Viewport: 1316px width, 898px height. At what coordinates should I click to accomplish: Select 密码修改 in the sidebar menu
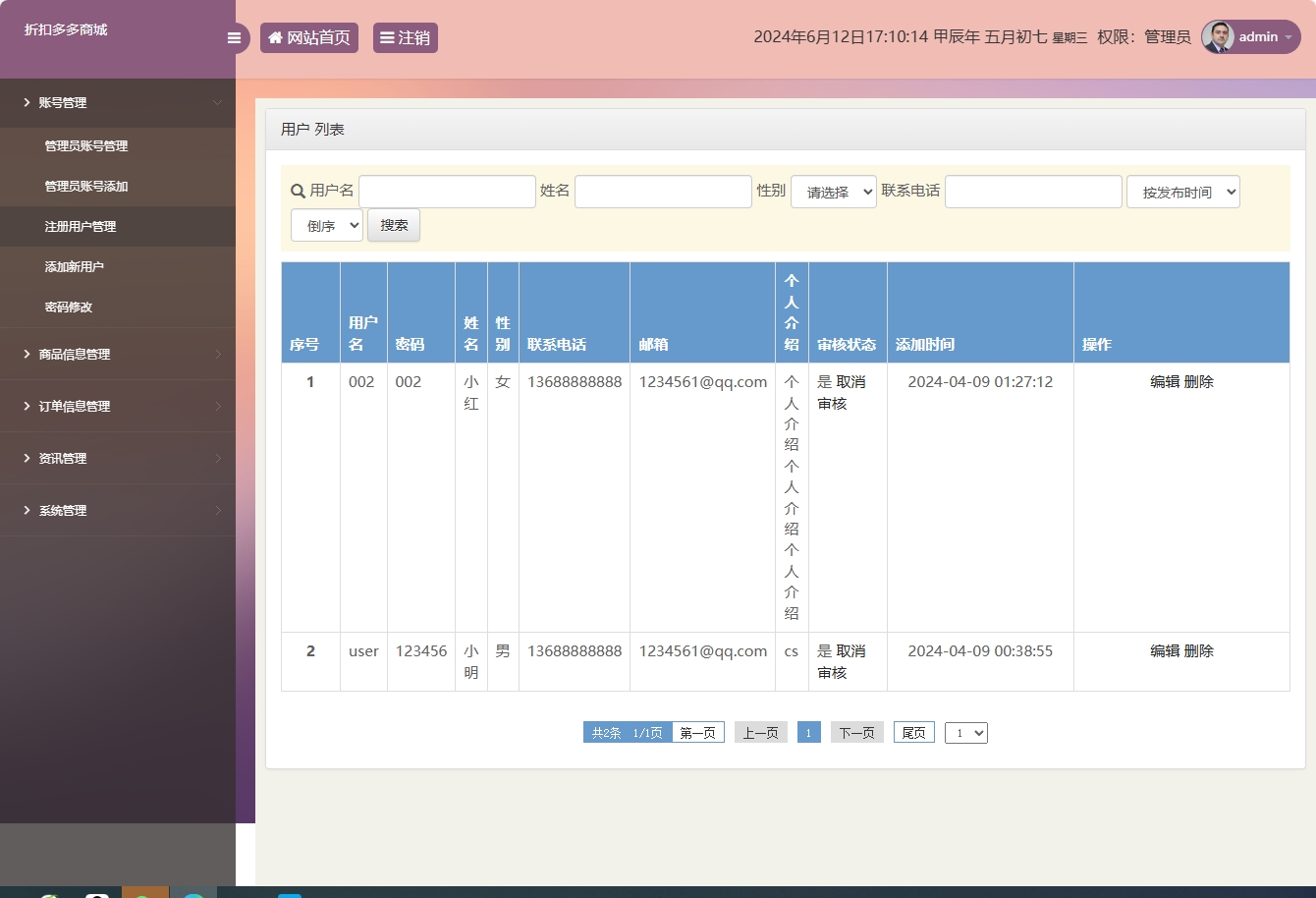[67, 307]
